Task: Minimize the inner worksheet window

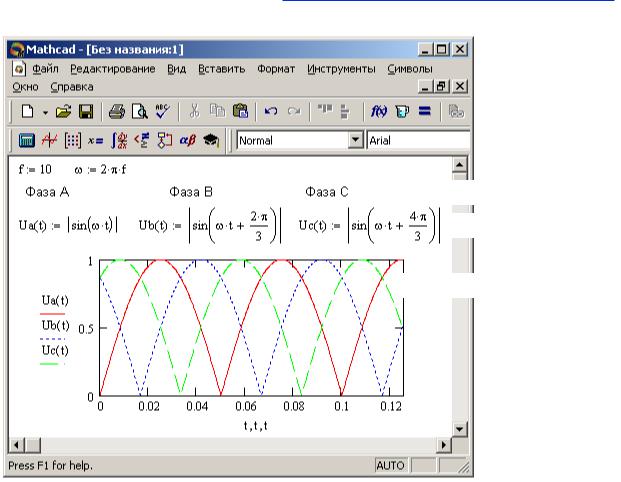Action: click(425, 86)
